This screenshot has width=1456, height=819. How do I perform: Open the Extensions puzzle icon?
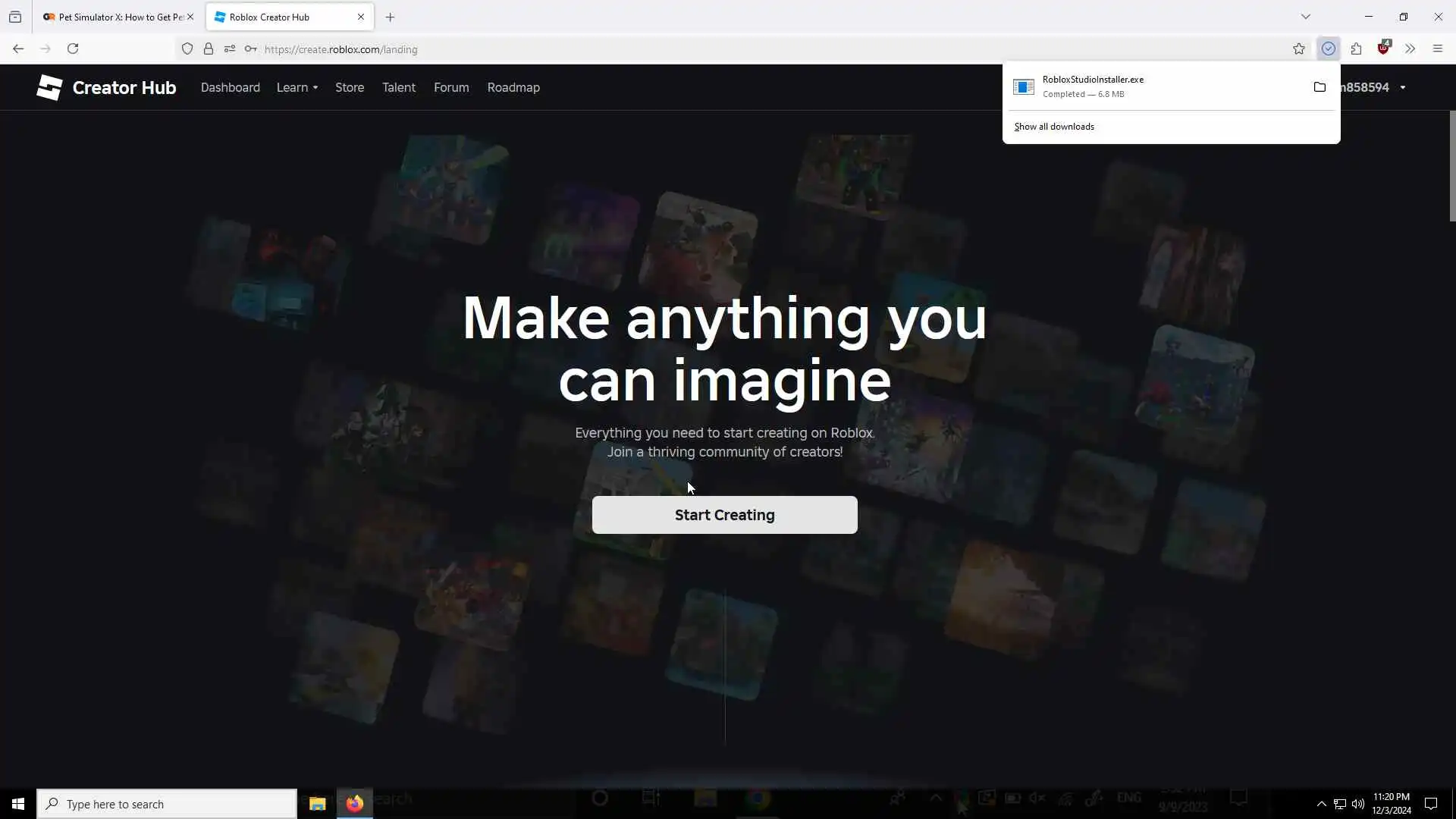[x=1356, y=49]
